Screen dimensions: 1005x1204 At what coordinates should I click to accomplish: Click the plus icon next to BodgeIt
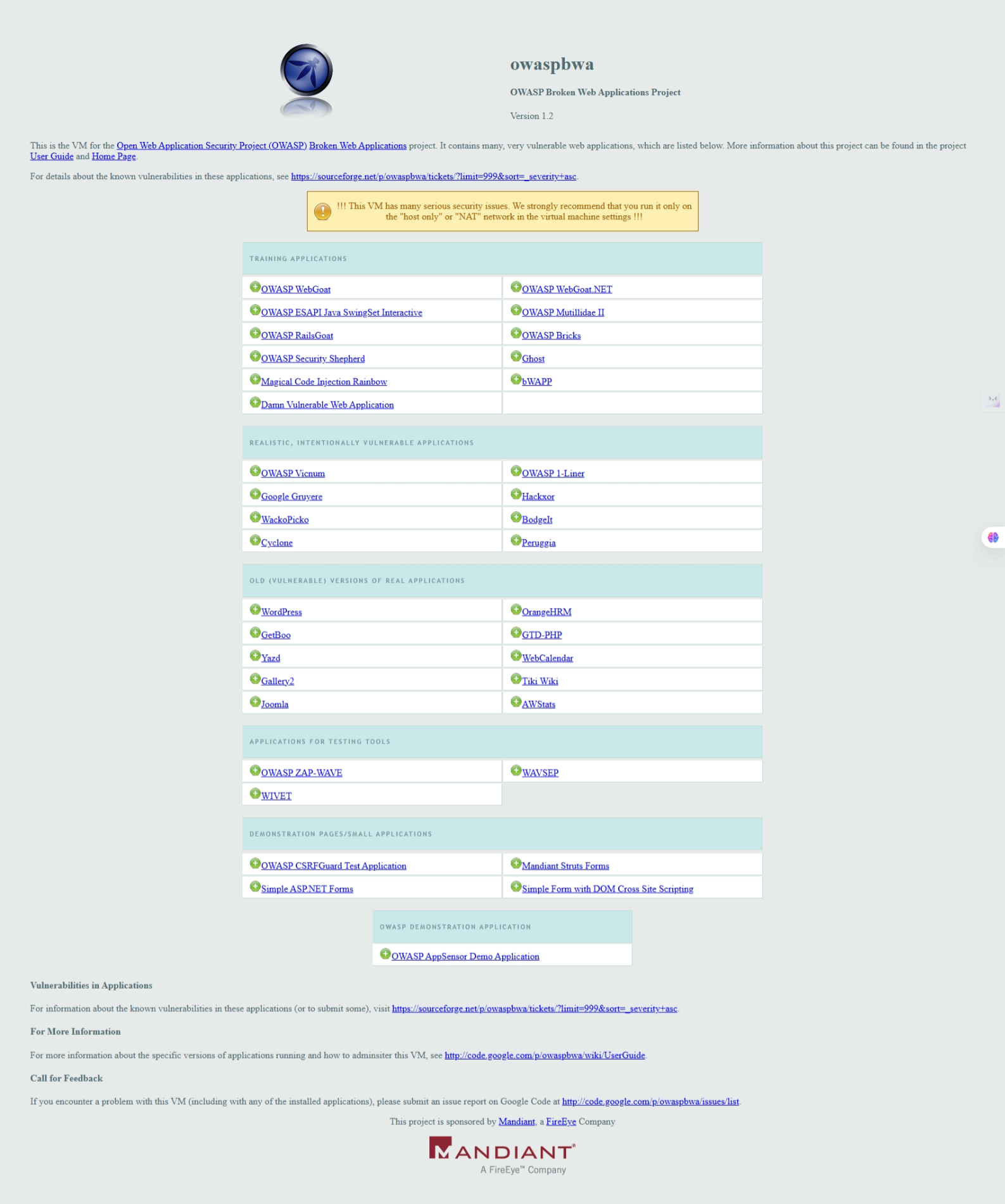tap(516, 517)
